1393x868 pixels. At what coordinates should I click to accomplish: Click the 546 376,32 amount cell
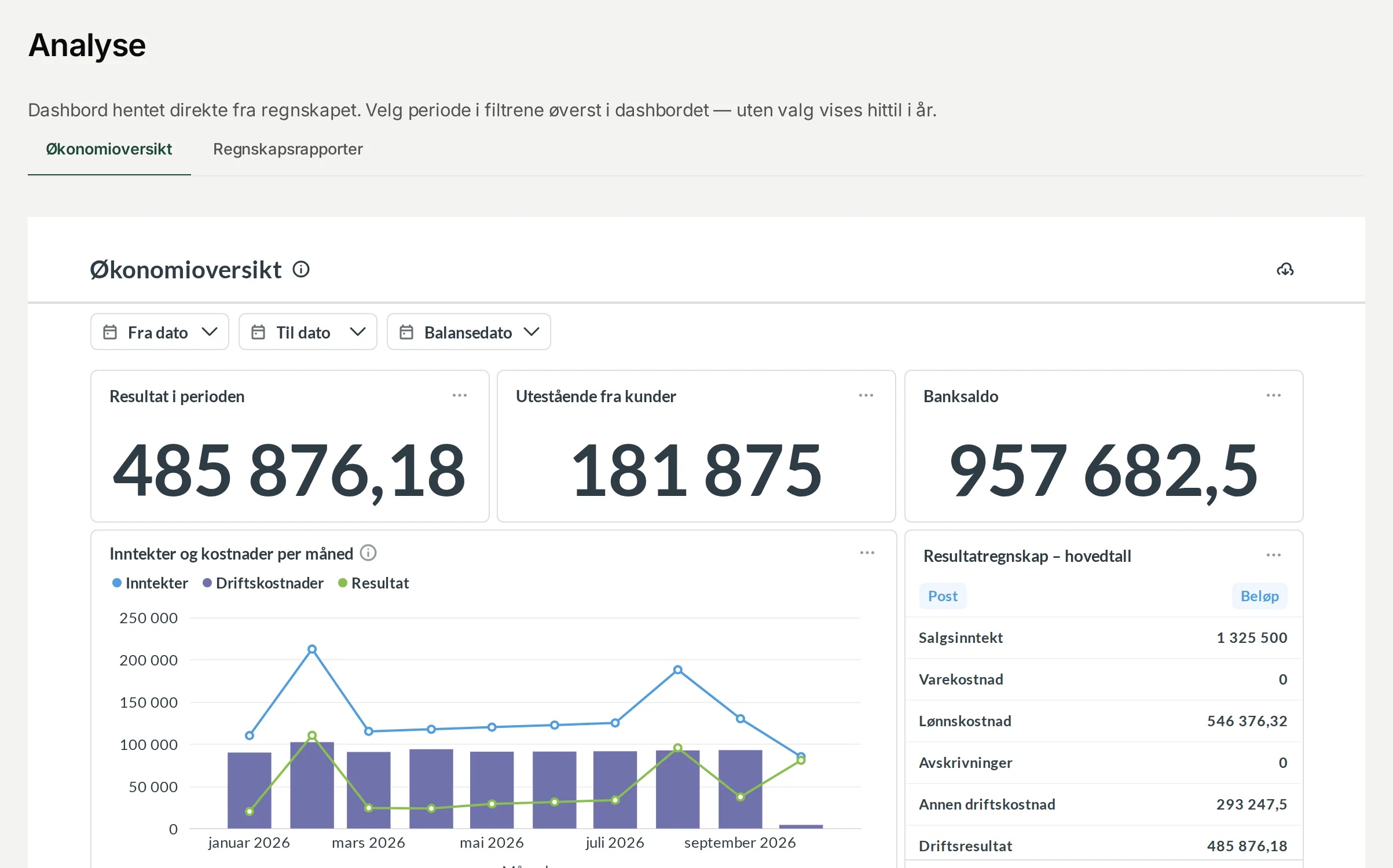pos(1247,721)
